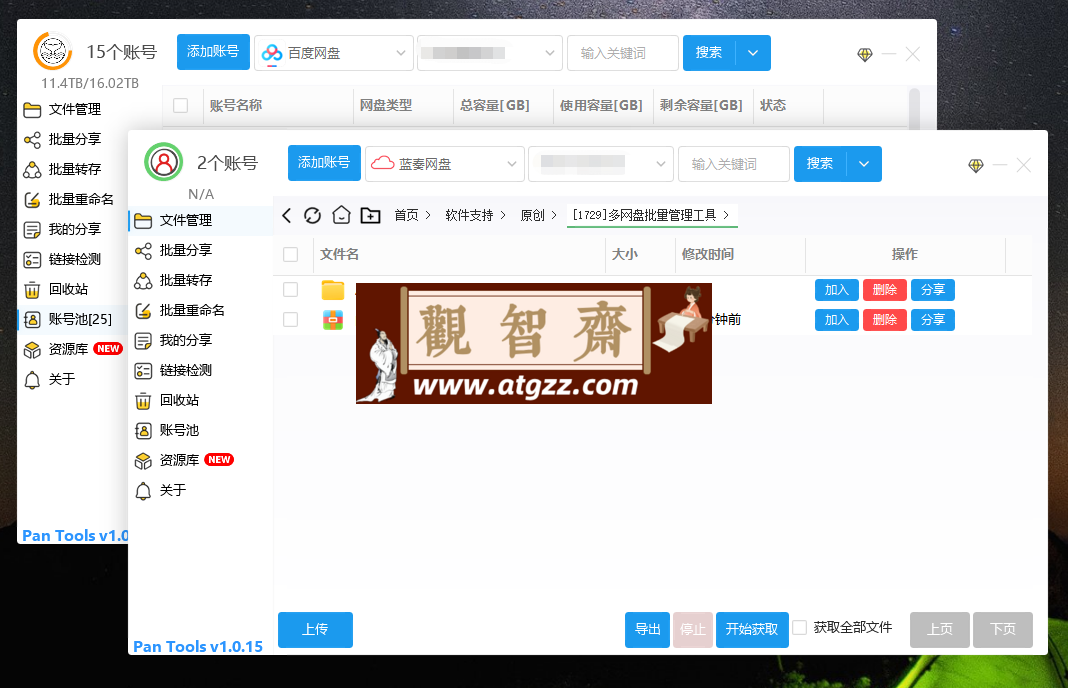Enable the 获取全部文件 checkbox
This screenshot has height=688, width=1068.
(x=800, y=627)
